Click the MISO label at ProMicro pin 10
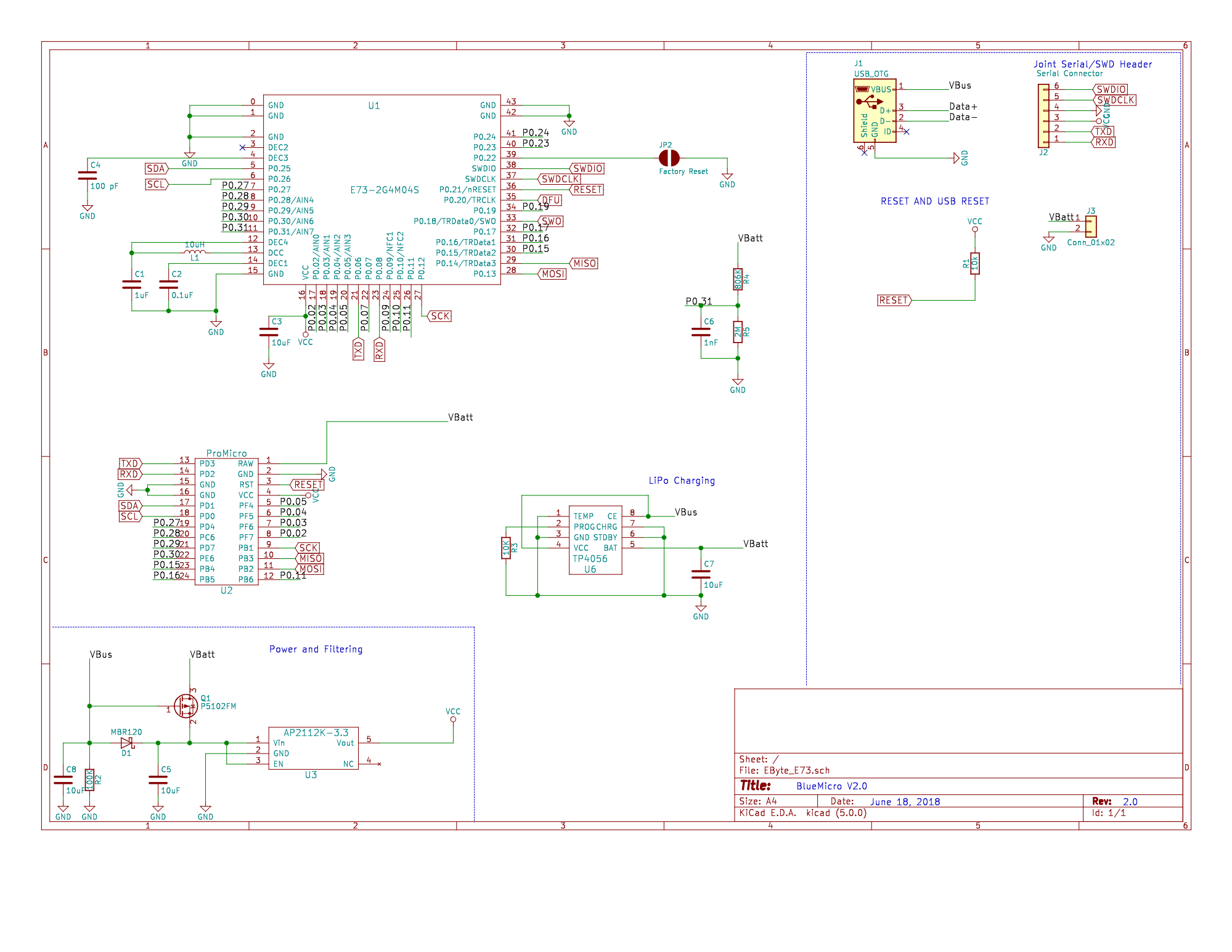This screenshot has height=952, width=1232. coord(309,558)
